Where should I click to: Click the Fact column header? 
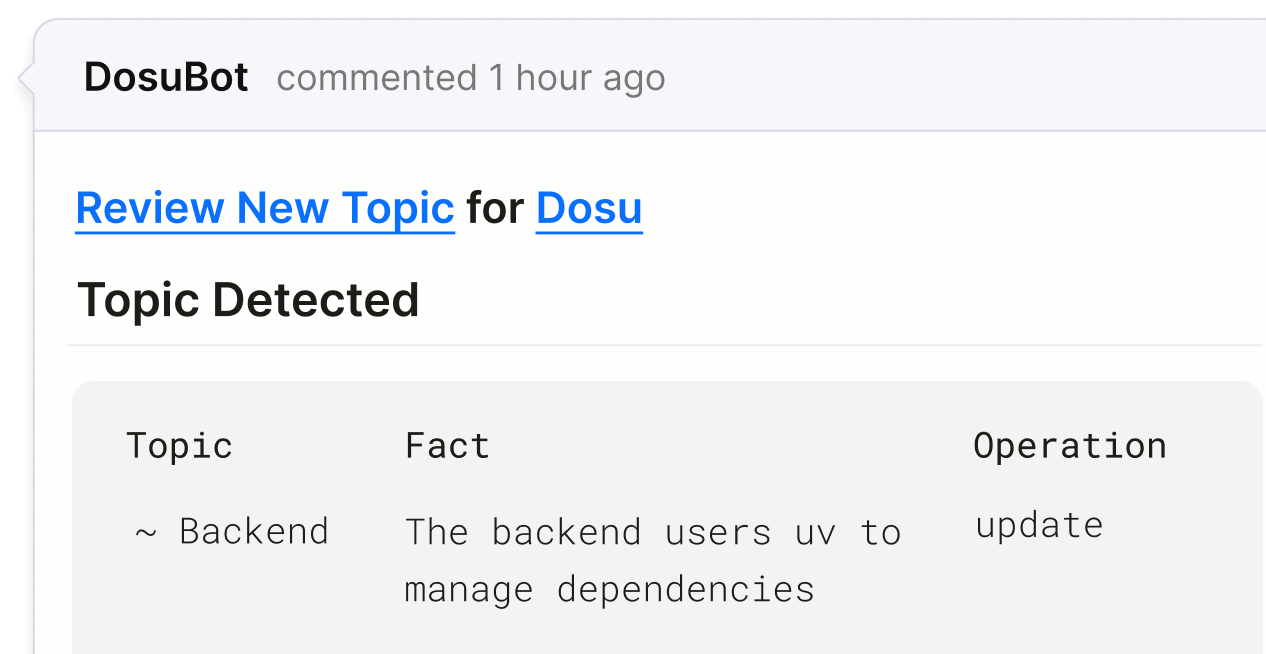pos(446,444)
